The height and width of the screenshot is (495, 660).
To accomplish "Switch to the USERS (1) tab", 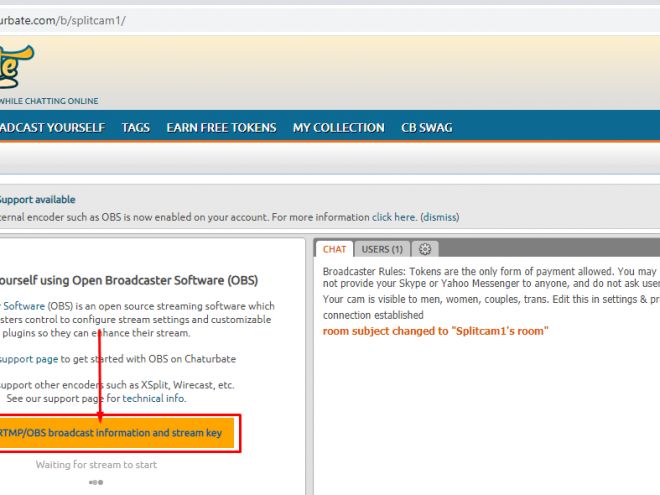I will (382, 249).
